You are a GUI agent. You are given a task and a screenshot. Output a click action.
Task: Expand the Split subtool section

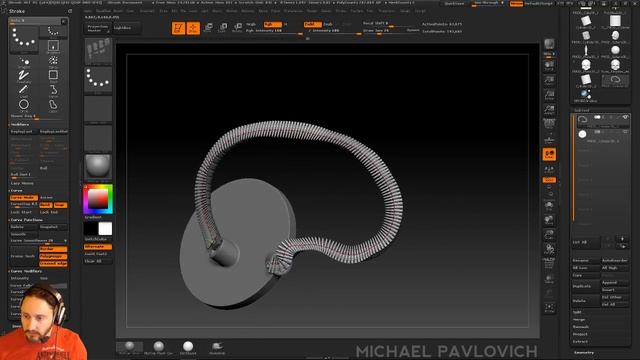click(x=577, y=312)
